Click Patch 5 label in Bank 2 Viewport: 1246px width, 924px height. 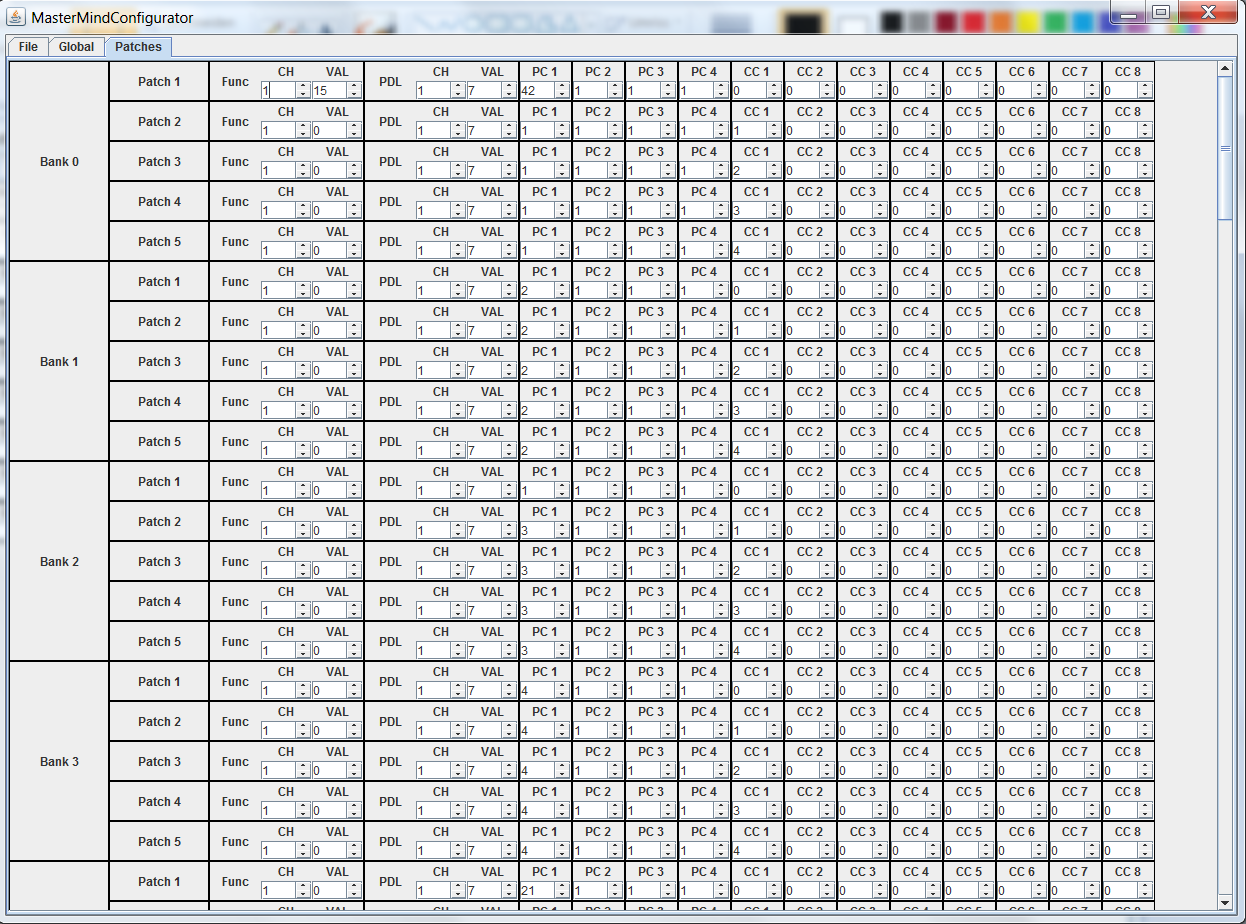click(x=159, y=642)
